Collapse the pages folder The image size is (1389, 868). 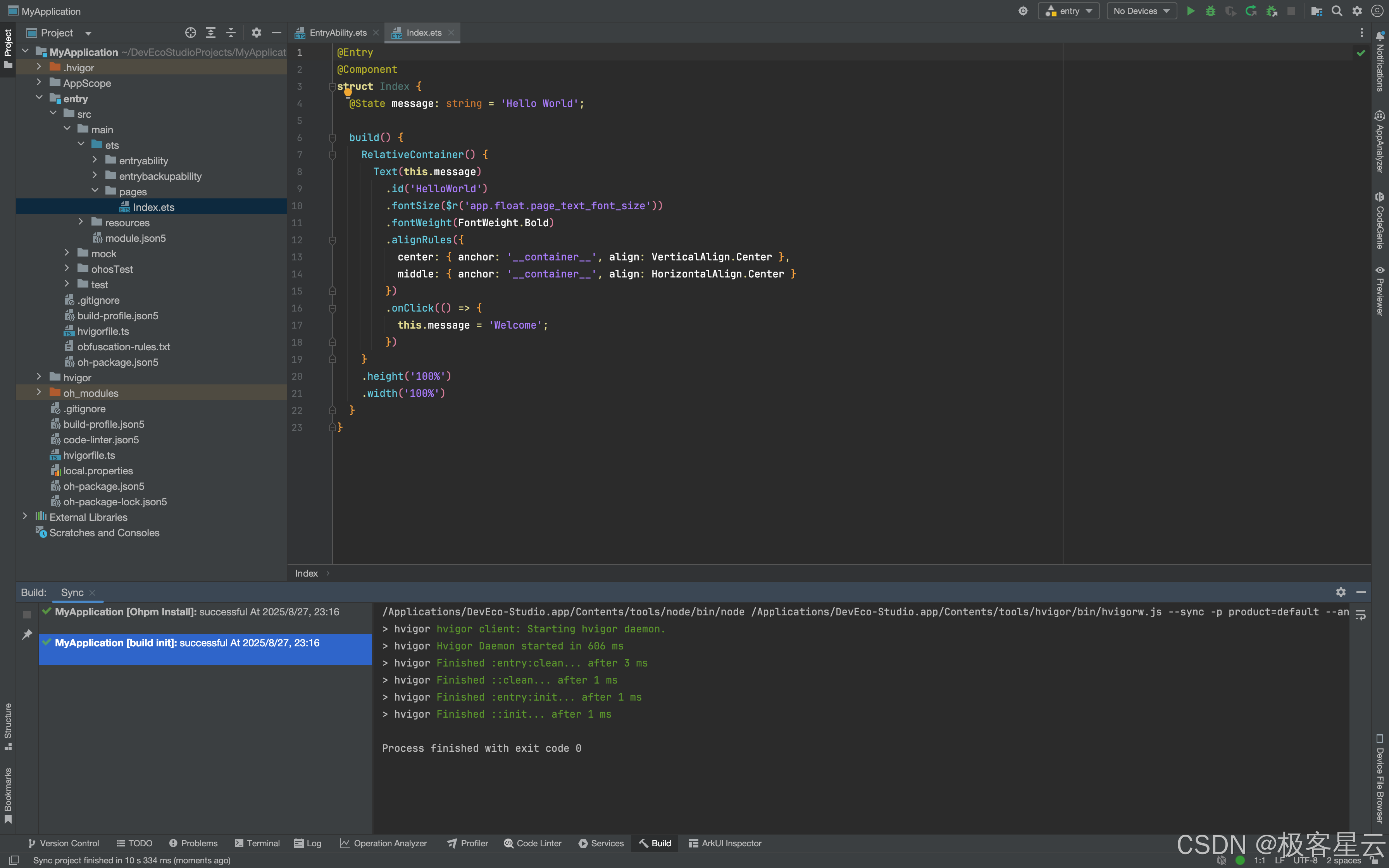point(95,191)
